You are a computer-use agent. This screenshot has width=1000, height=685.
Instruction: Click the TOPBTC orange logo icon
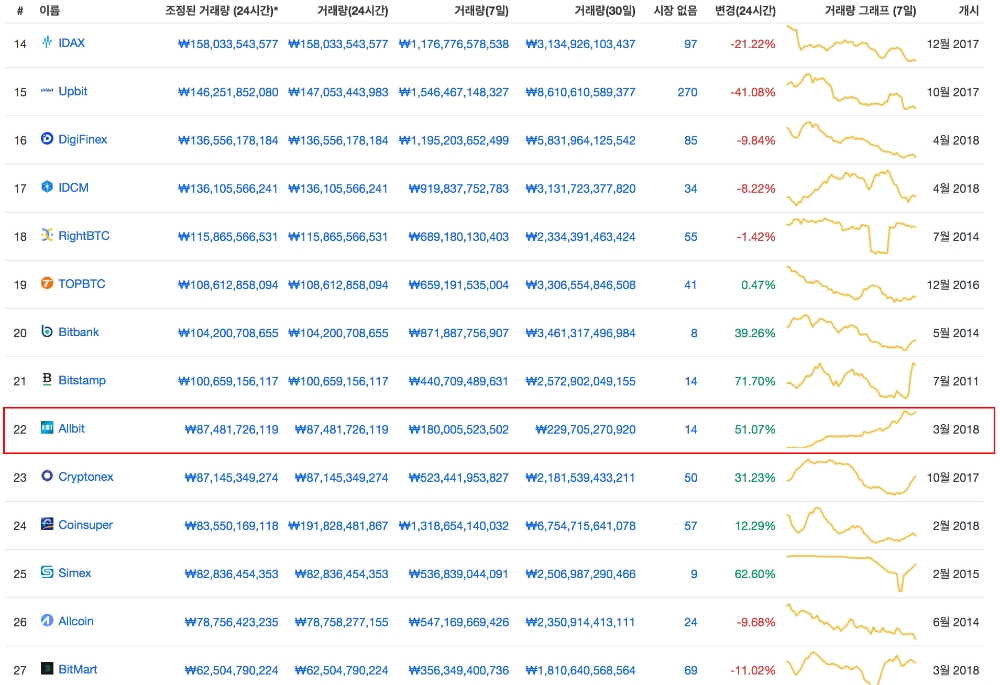(x=47, y=283)
